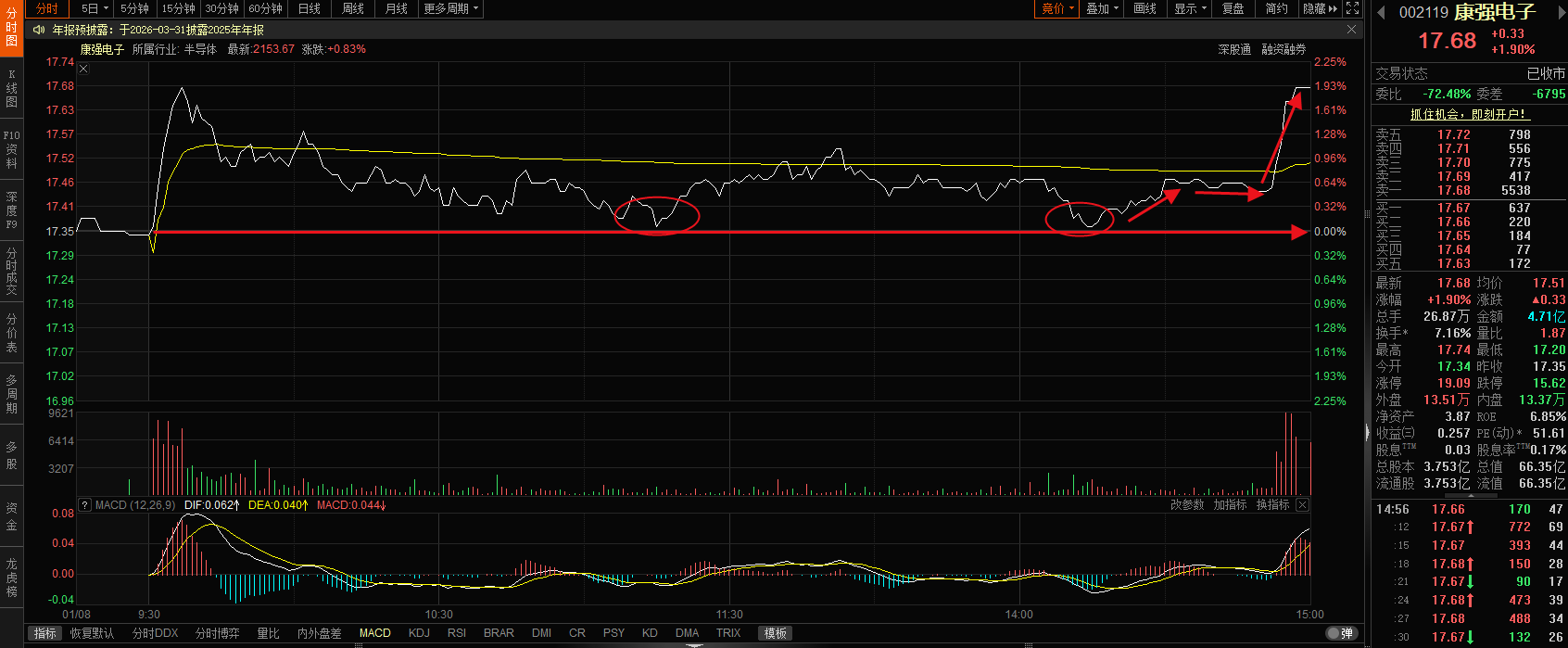Select 量比 indicator
The image size is (1568, 648).
point(268,633)
